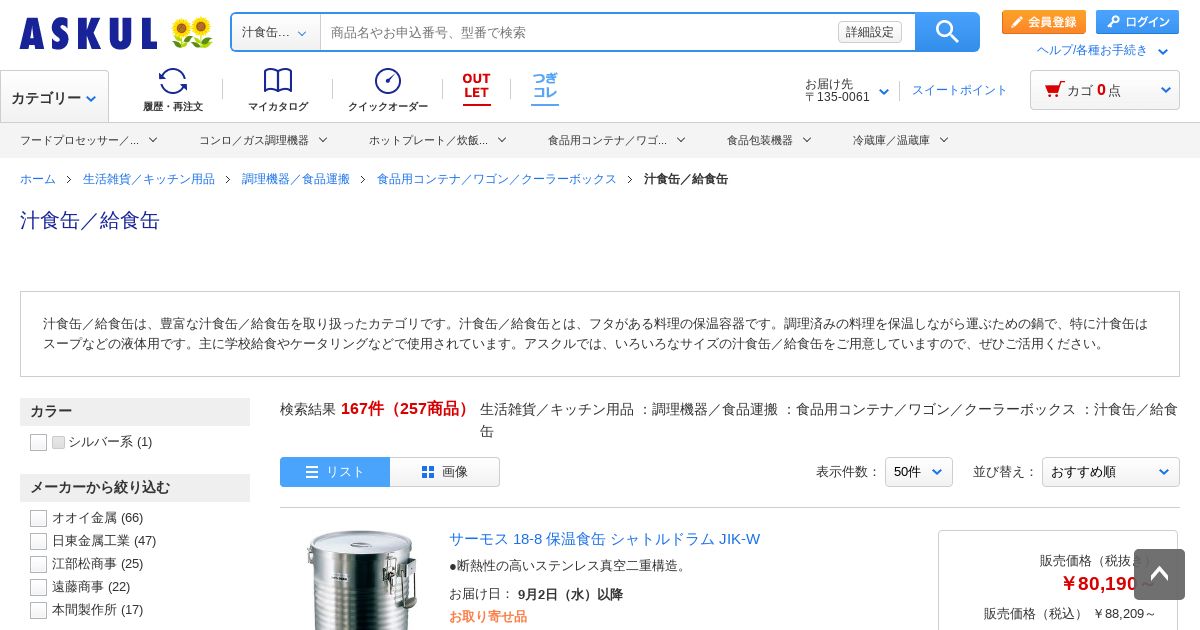Image resolution: width=1200 pixels, height=630 pixels.
Task: Switch to 画像 grid view
Action: [445, 472]
